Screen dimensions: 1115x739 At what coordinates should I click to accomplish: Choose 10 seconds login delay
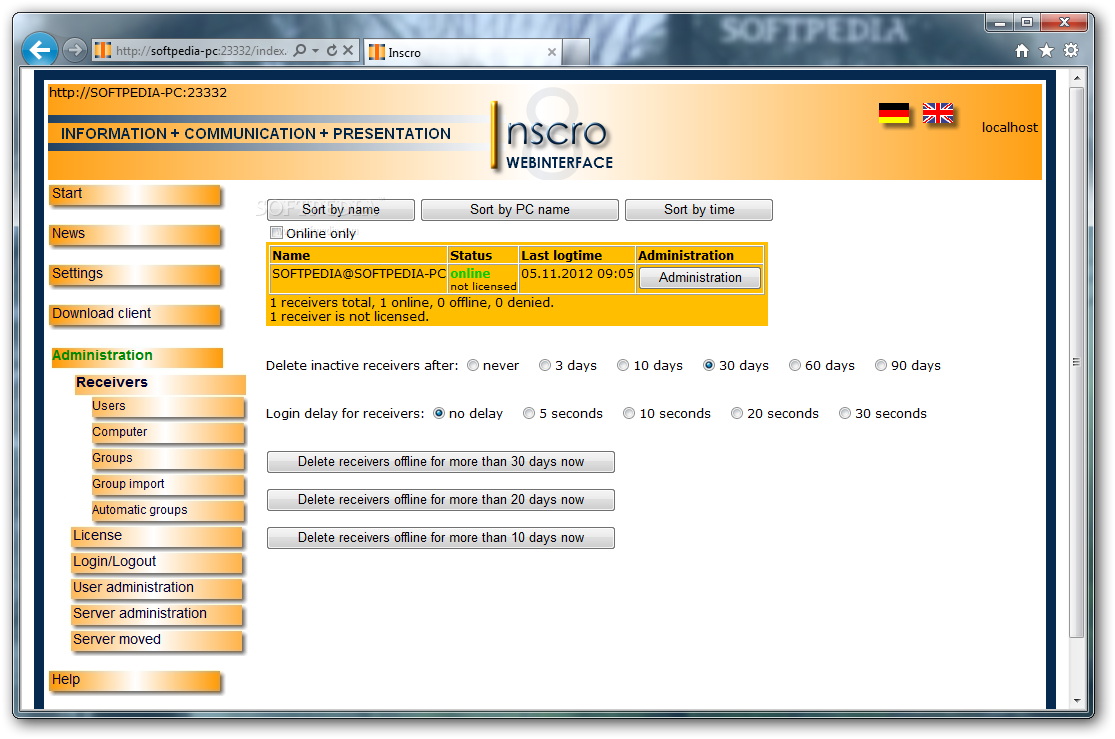pos(629,414)
